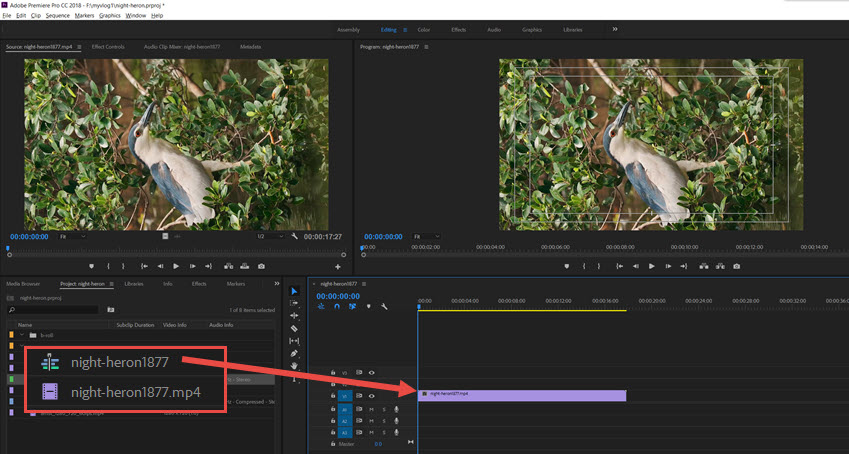Mark In point in Source monitor

[108, 267]
